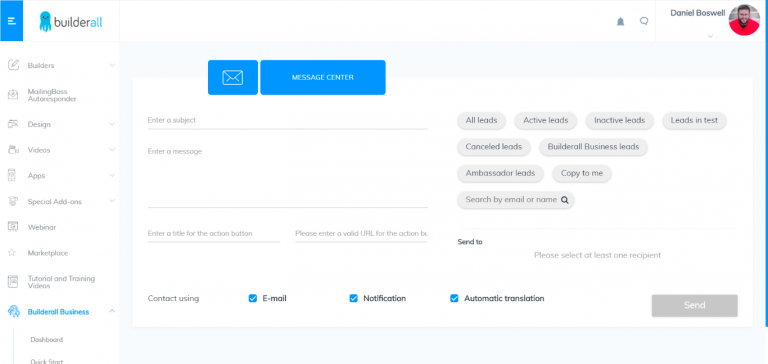This screenshot has width=768, height=364.
Task: Click the Marketplace star icon
Action: point(12,253)
